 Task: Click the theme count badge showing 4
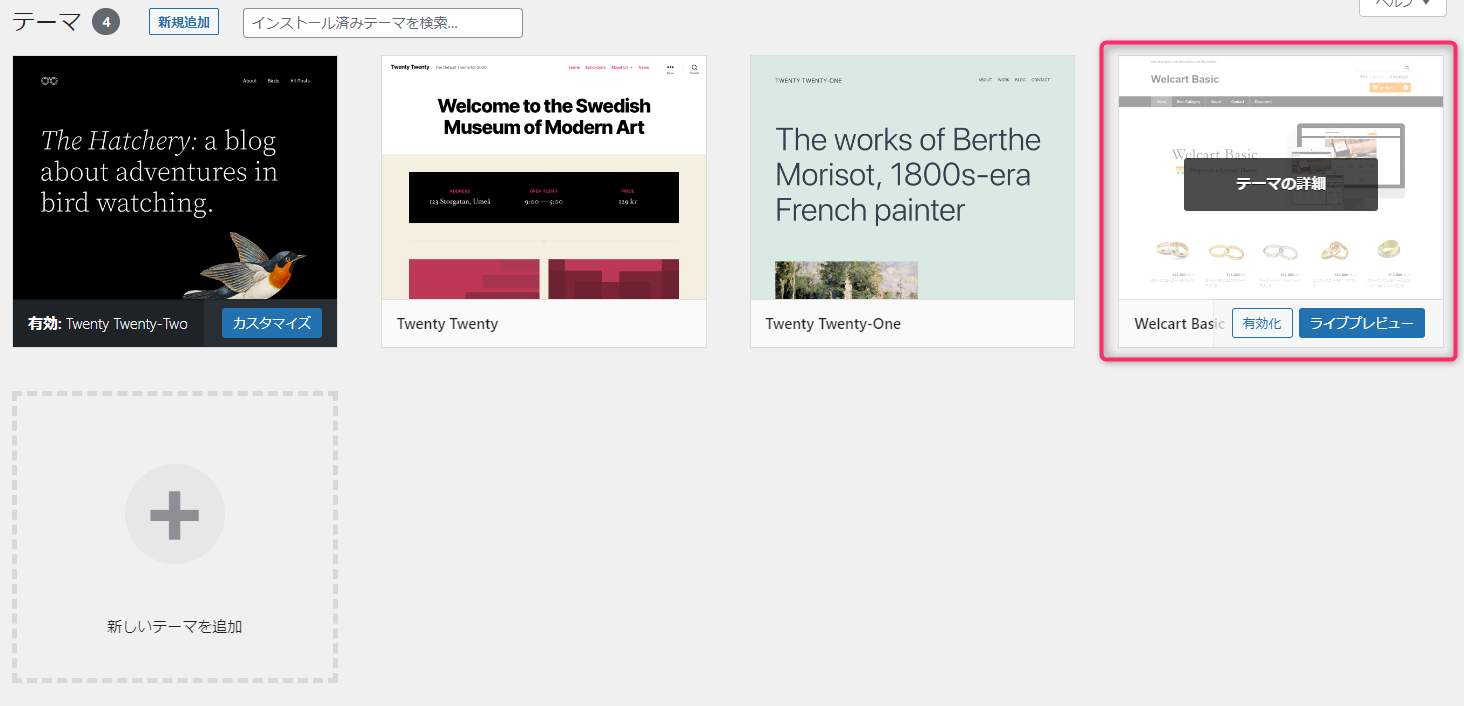[x=106, y=22]
